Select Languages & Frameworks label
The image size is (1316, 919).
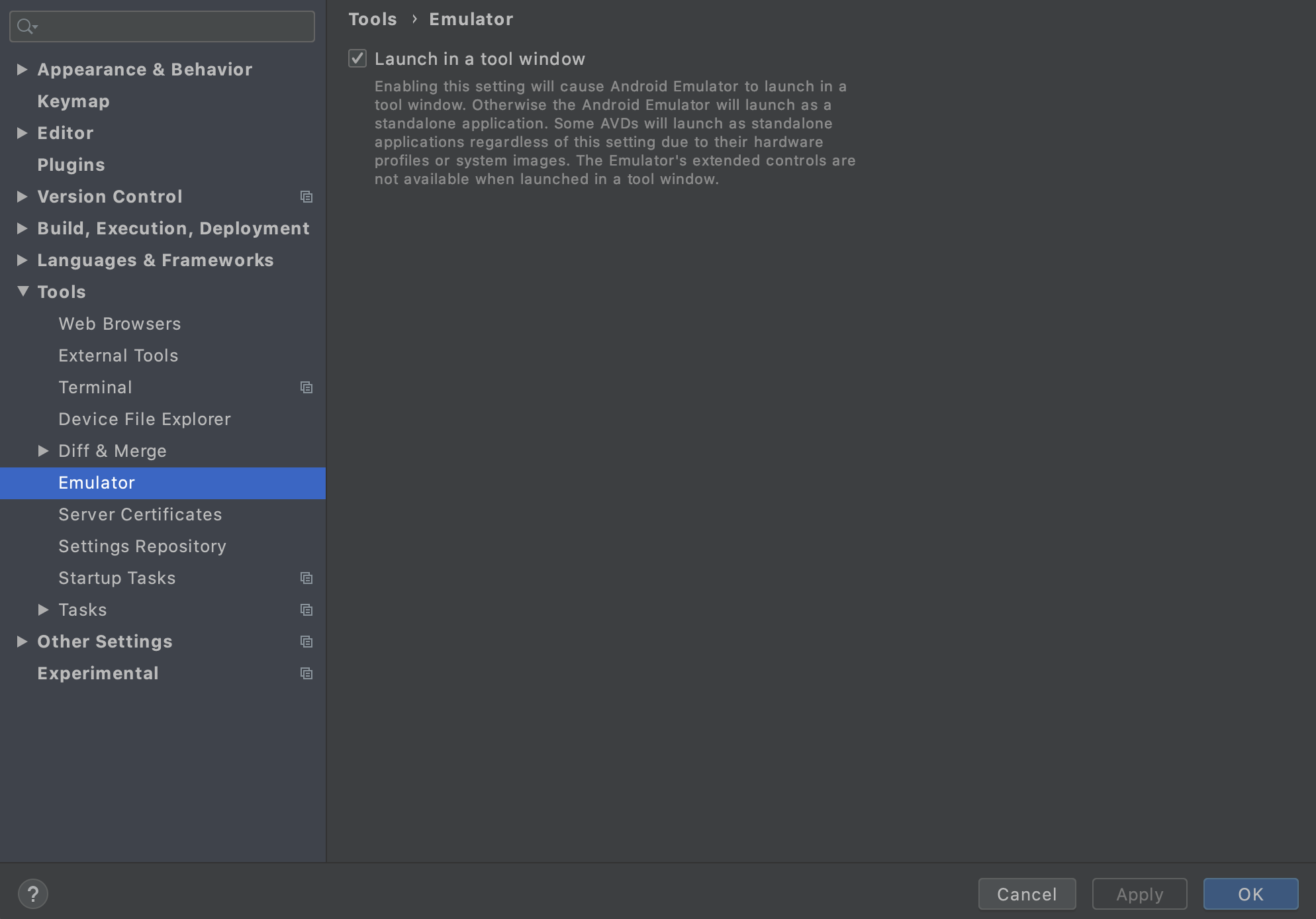click(156, 260)
